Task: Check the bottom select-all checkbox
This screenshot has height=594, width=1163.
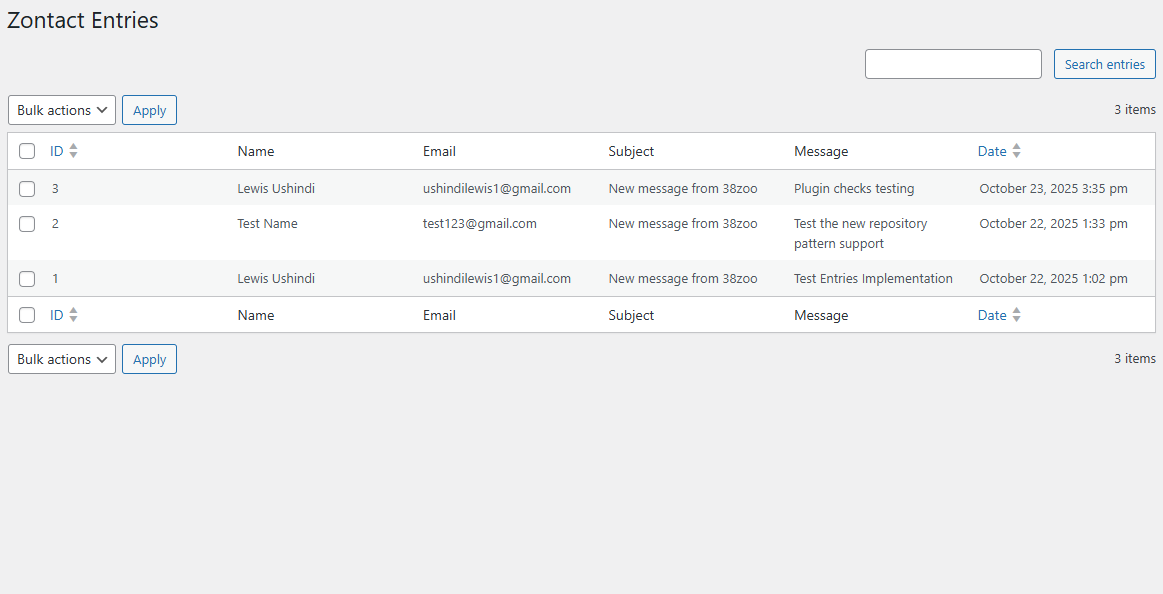Action: (27, 314)
